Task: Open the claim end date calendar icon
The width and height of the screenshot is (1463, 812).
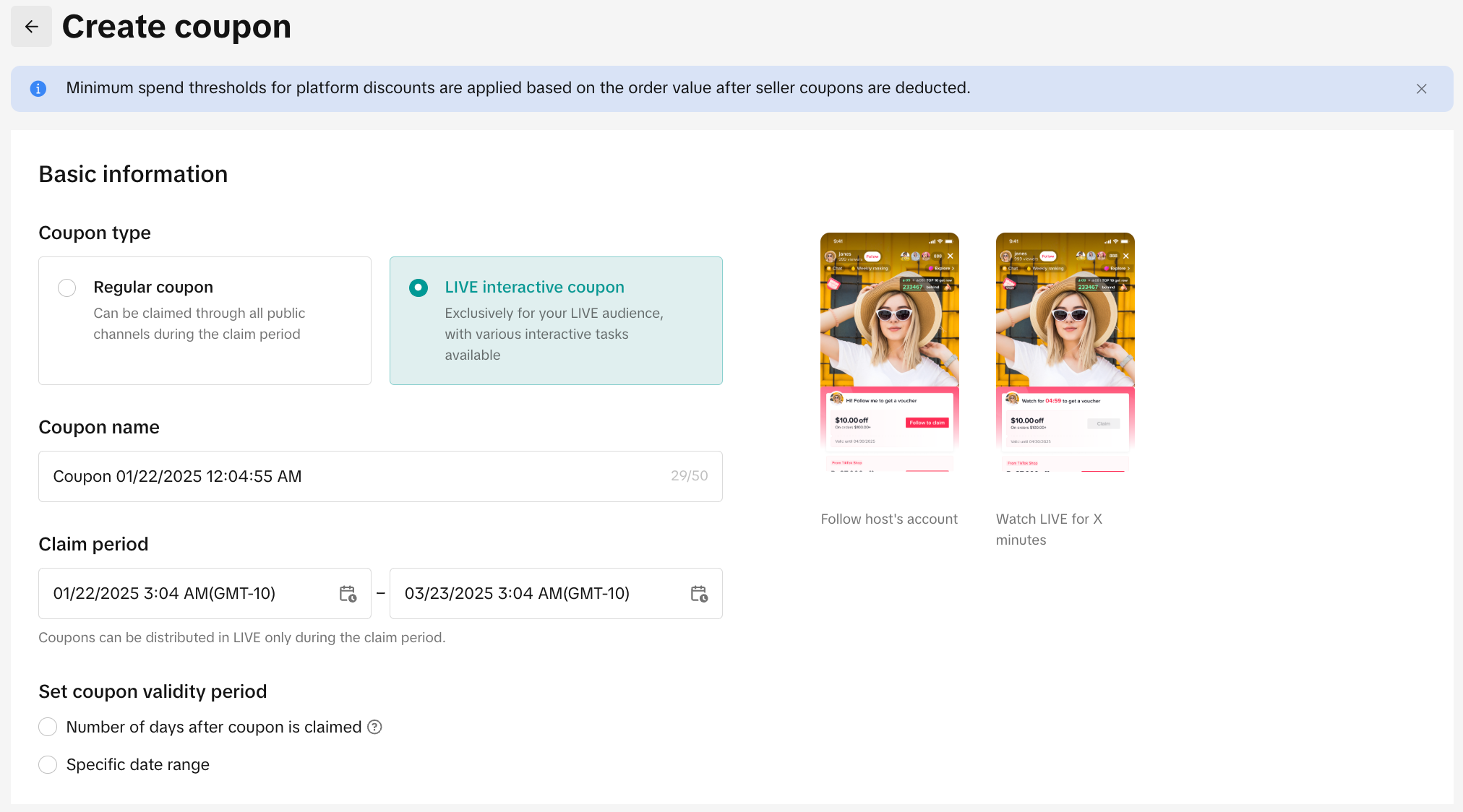Action: click(699, 594)
